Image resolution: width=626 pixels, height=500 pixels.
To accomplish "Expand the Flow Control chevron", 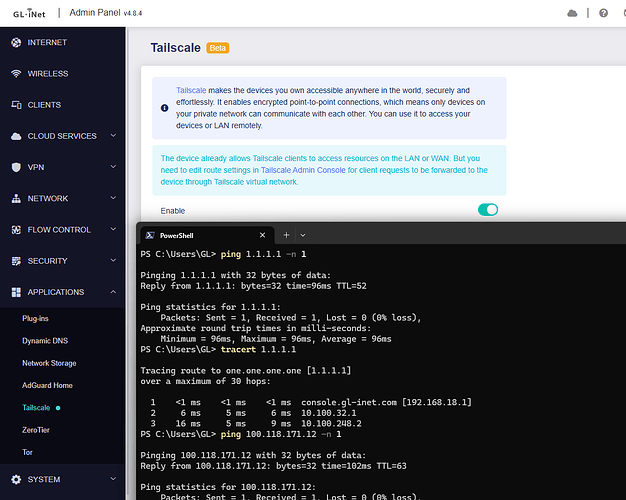I will (113, 229).
